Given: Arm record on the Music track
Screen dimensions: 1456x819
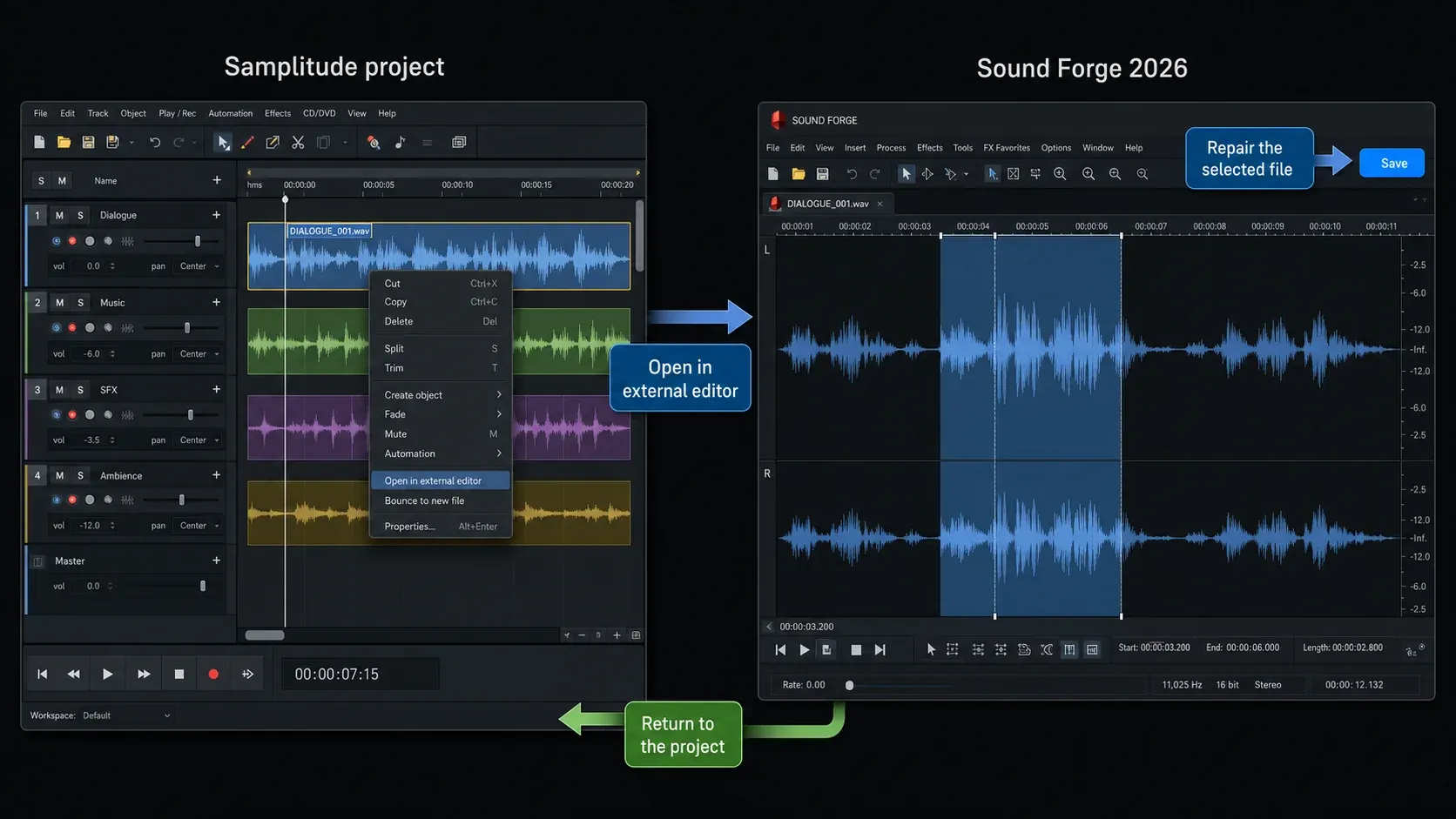Looking at the screenshot, I should pyautogui.click(x=72, y=328).
